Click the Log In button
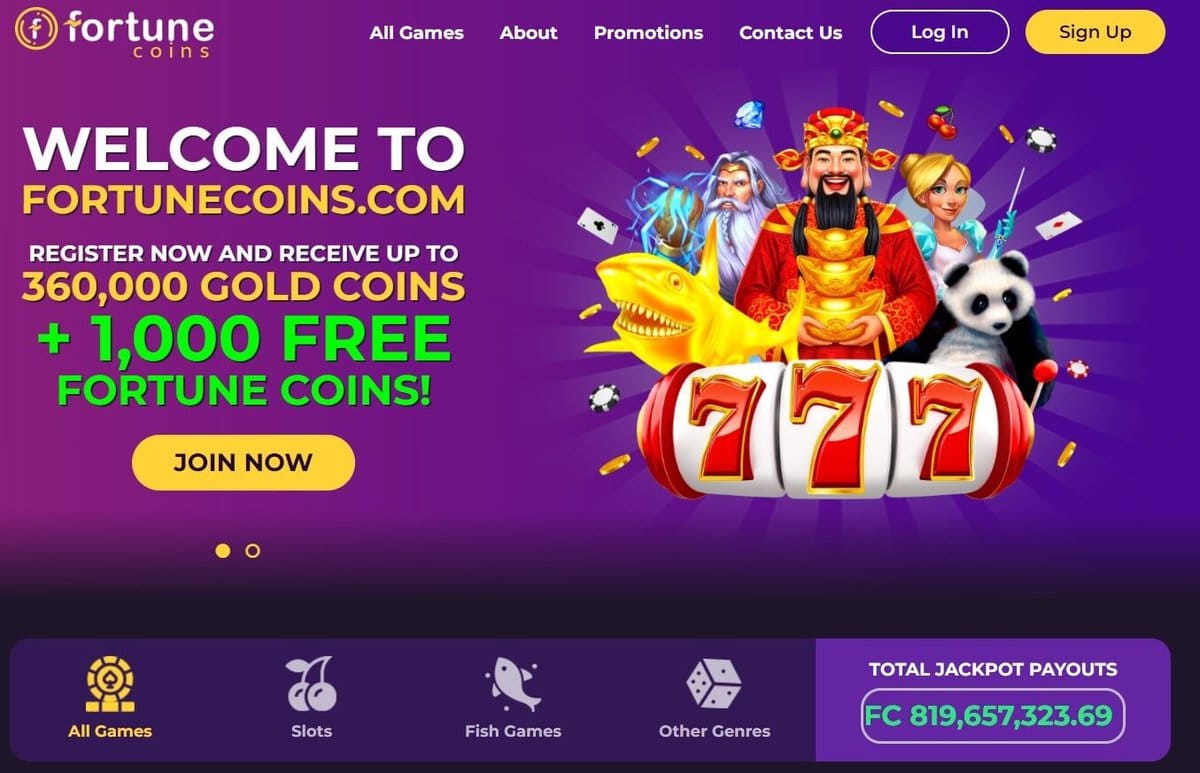Screen dimensions: 1200x773 coord(940,32)
